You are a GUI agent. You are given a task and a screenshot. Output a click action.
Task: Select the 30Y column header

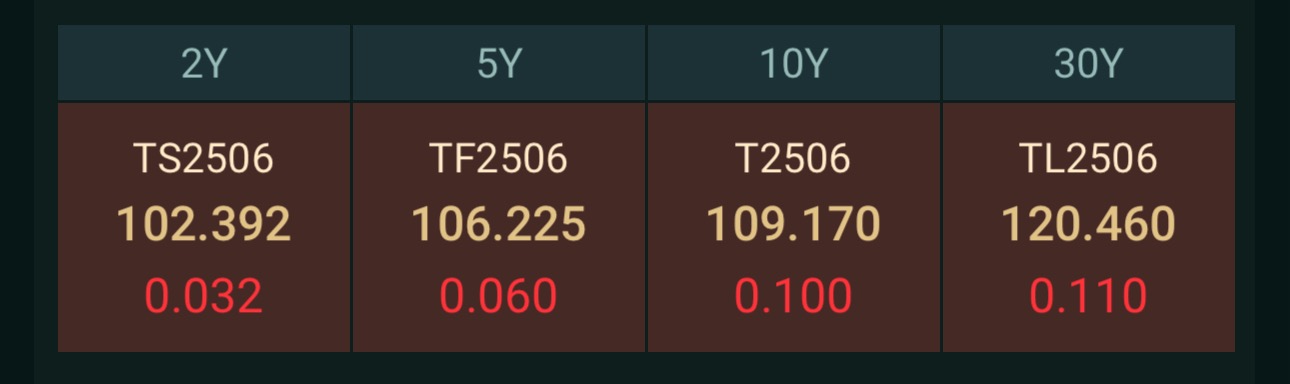pos(1089,64)
